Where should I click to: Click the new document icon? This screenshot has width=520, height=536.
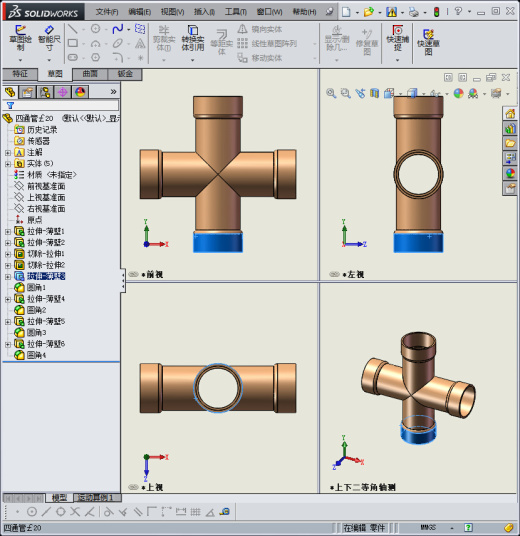click(x=346, y=12)
